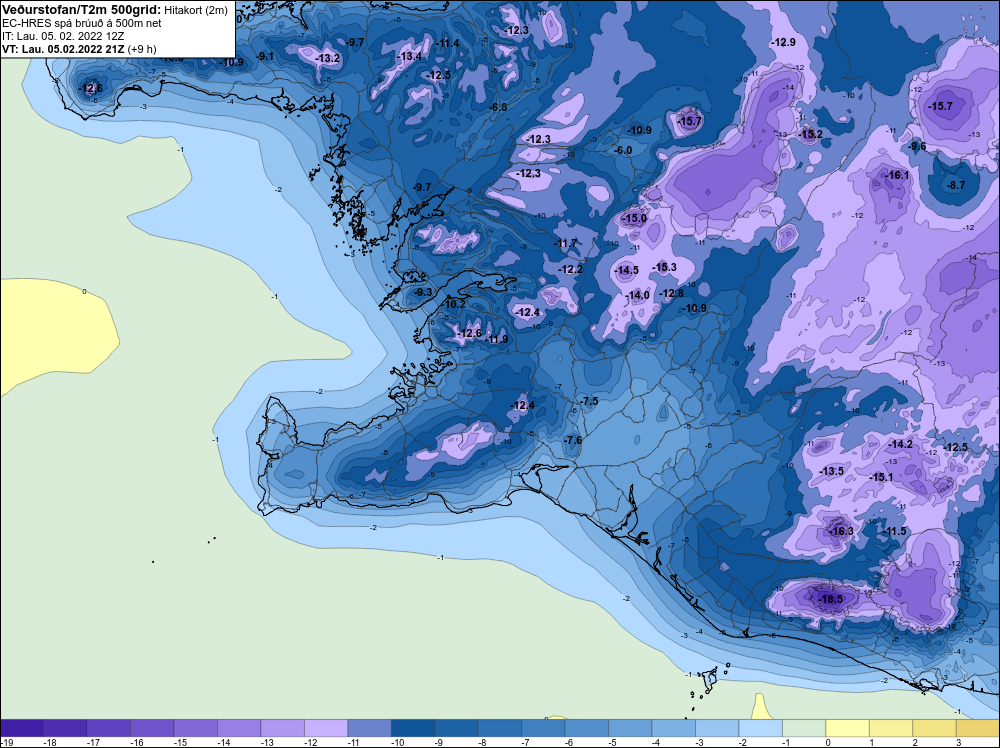Click the valid time 'VT: Lau. 05.02.2022 21Z'
Viewport: 1000px width, 748px height.
(x=63, y=49)
